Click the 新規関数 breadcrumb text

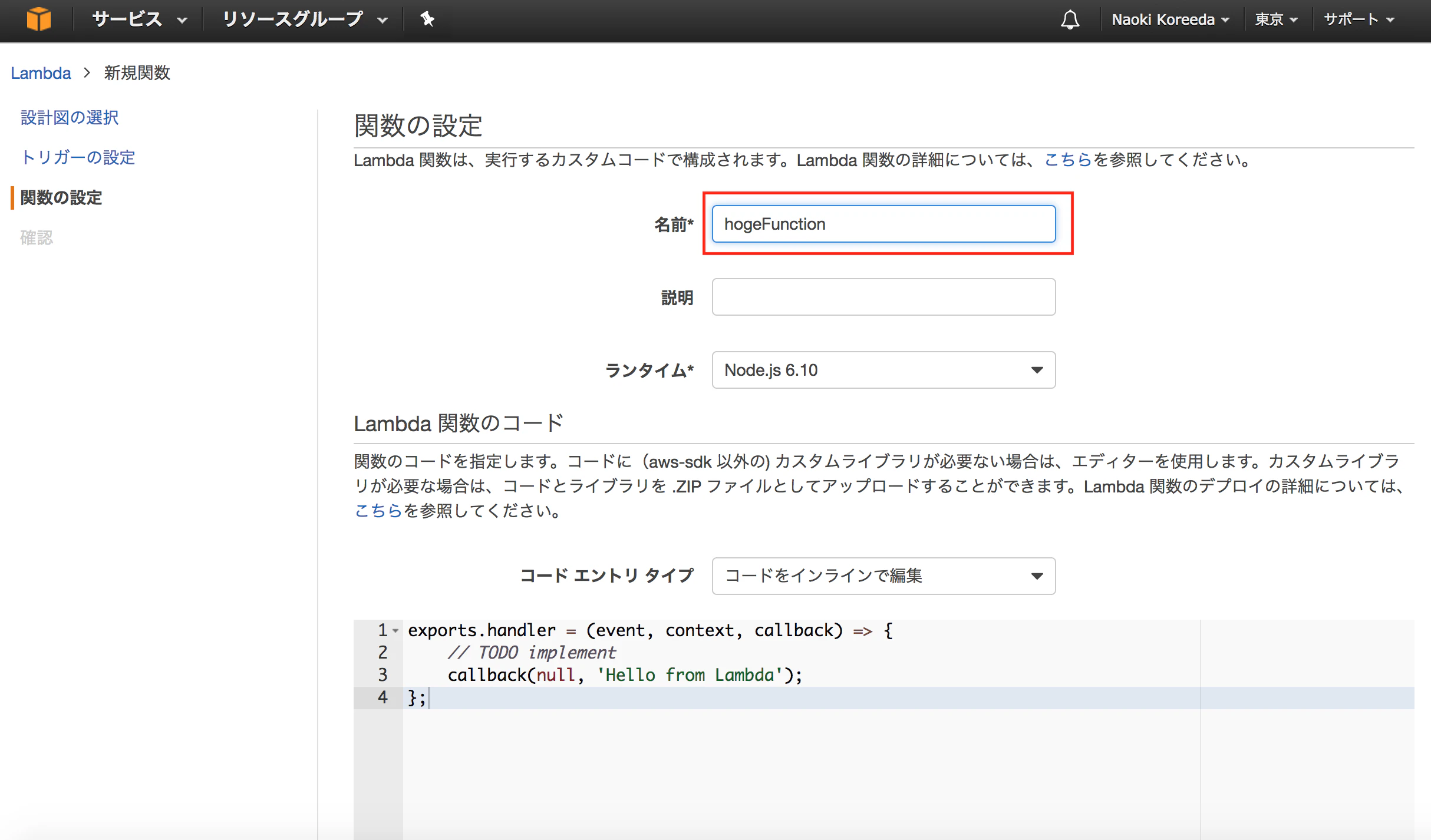coord(137,73)
